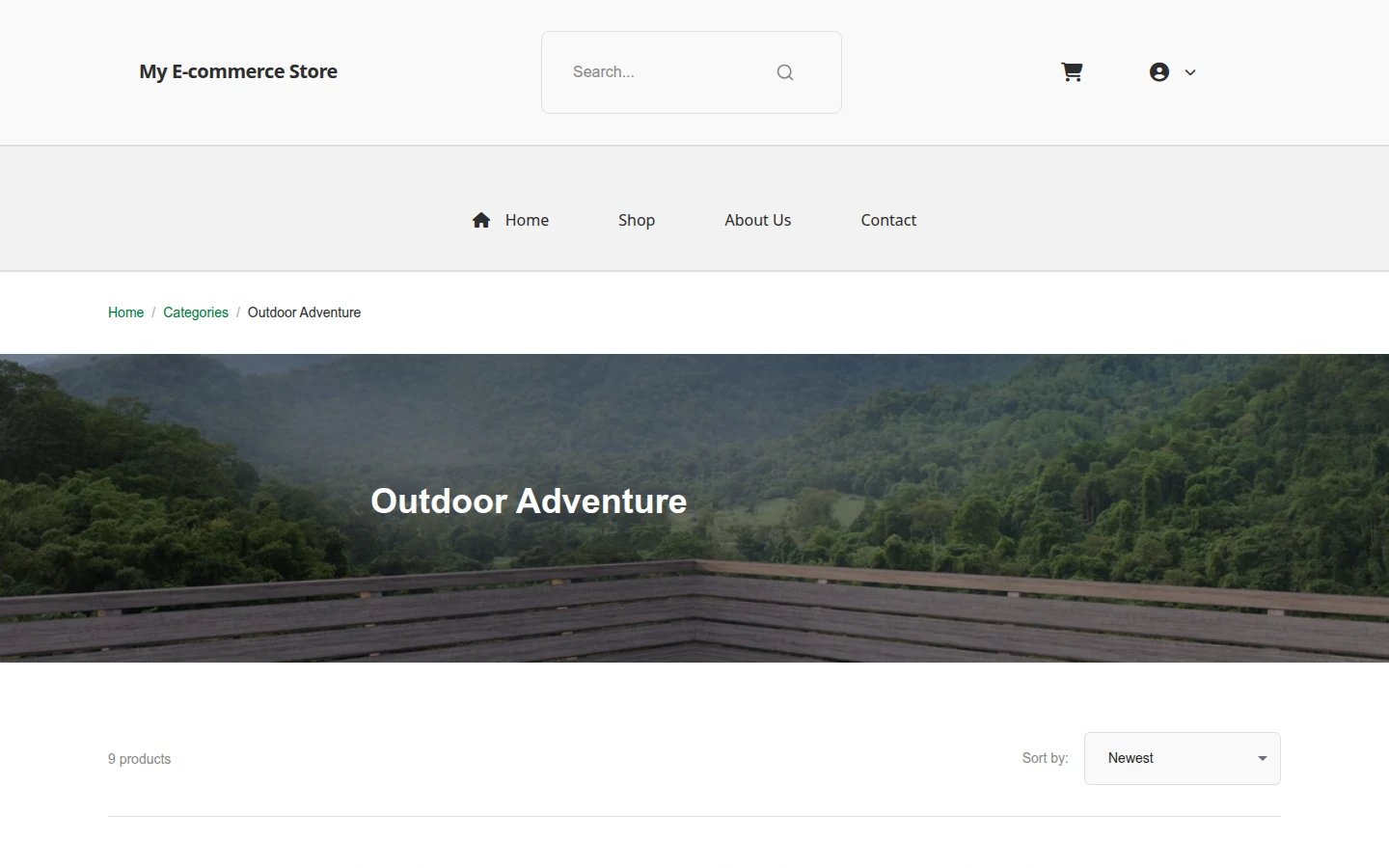The image size is (1389, 868).
Task: Click the user account avatar icon
Action: click(1159, 72)
